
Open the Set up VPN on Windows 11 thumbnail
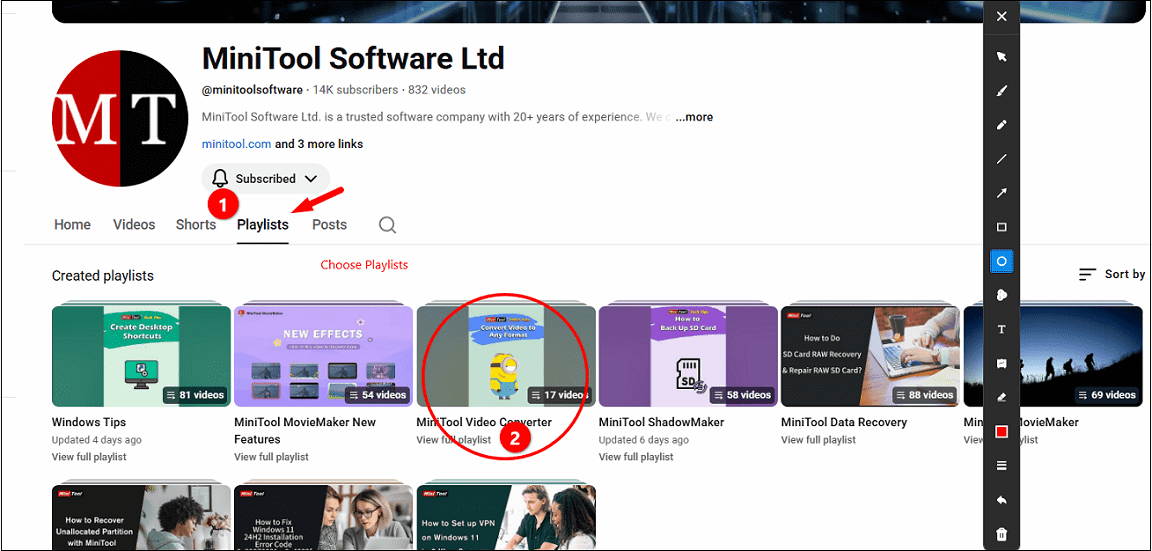tap(505, 516)
